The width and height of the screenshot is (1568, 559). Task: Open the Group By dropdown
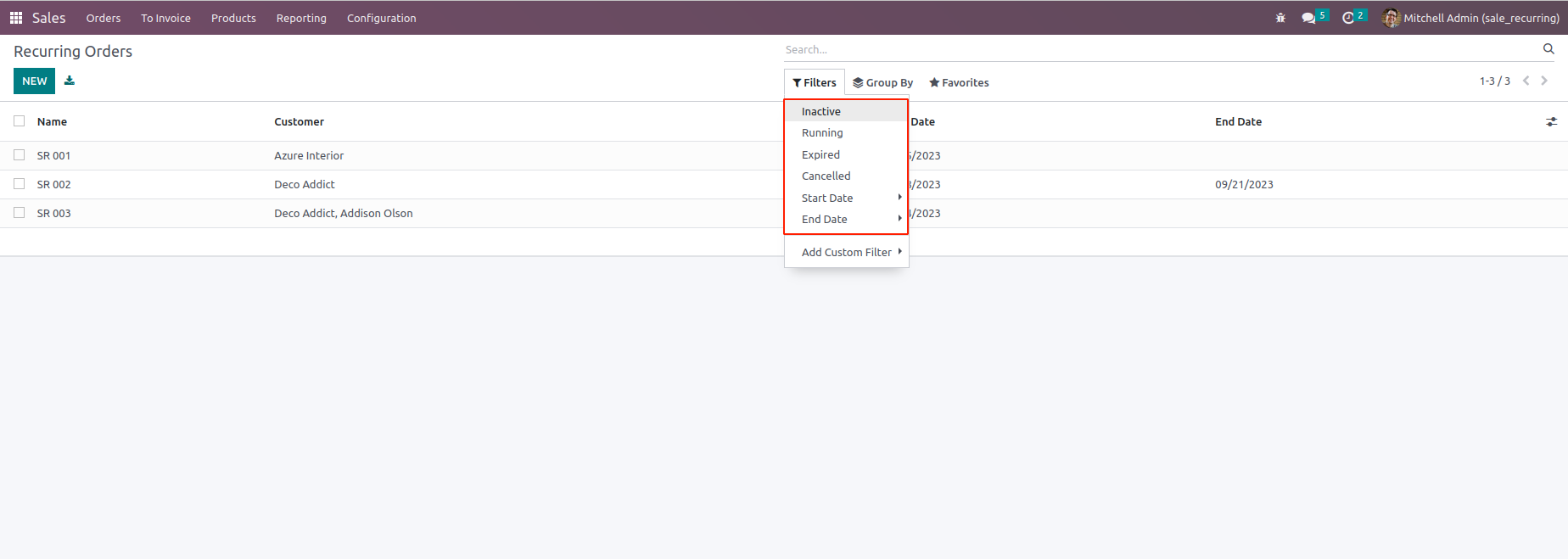click(883, 82)
